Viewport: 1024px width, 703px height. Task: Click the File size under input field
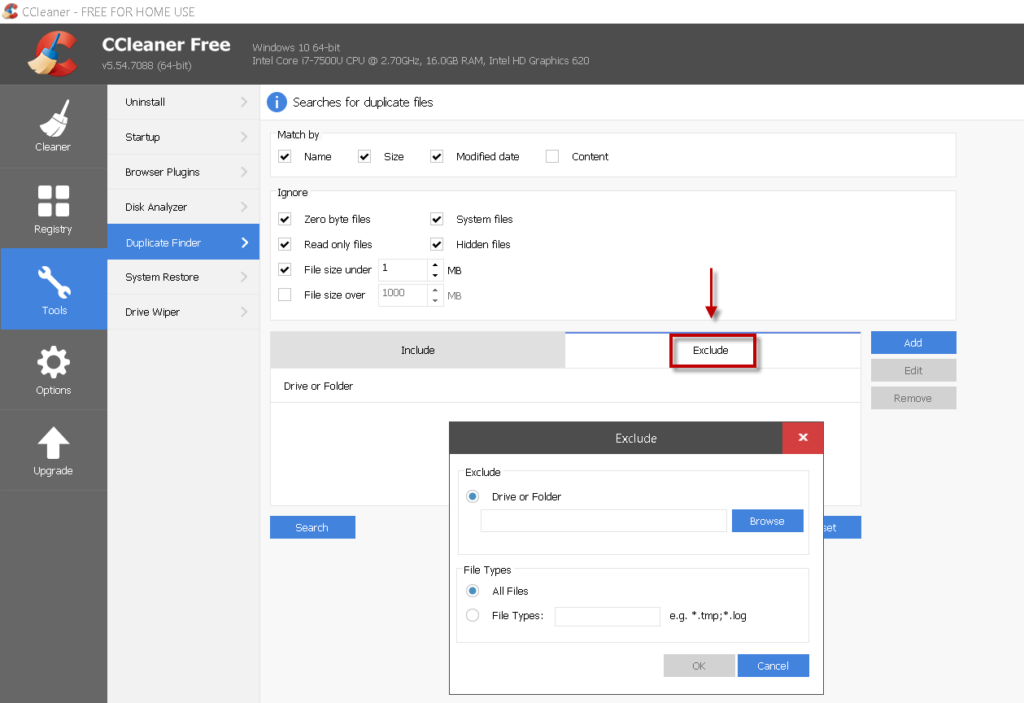pos(403,269)
